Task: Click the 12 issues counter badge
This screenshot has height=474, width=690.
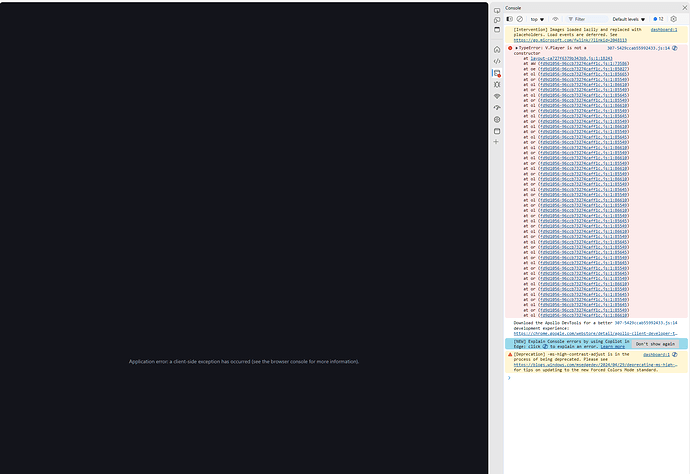Action: click(x=658, y=19)
